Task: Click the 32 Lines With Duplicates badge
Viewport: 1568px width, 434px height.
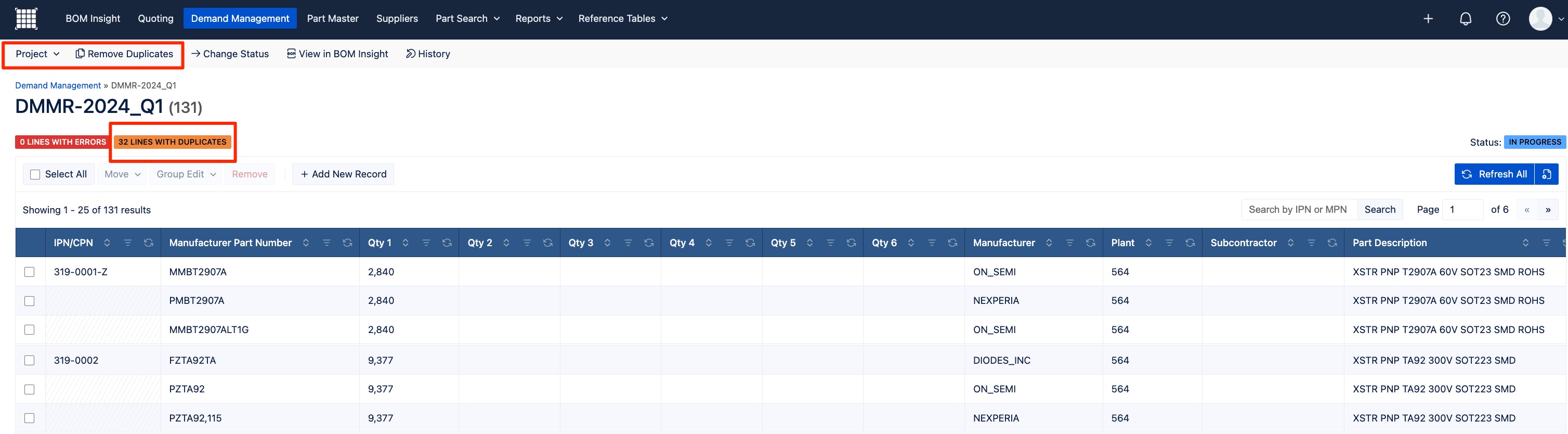Action: coord(172,142)
